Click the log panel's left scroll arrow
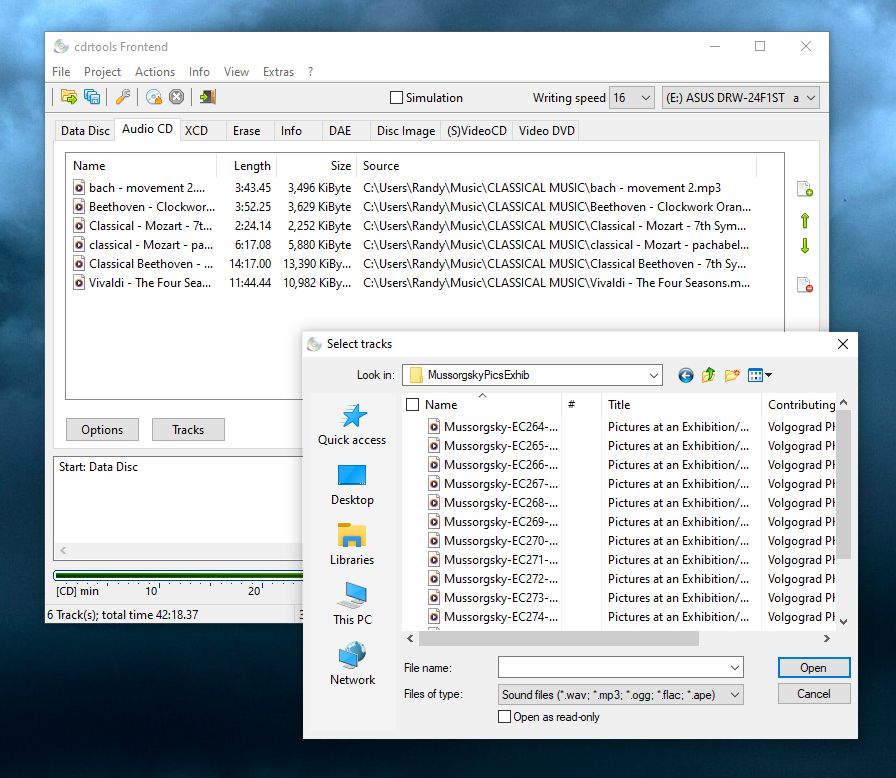896x778 pixels. pos(63,551)
